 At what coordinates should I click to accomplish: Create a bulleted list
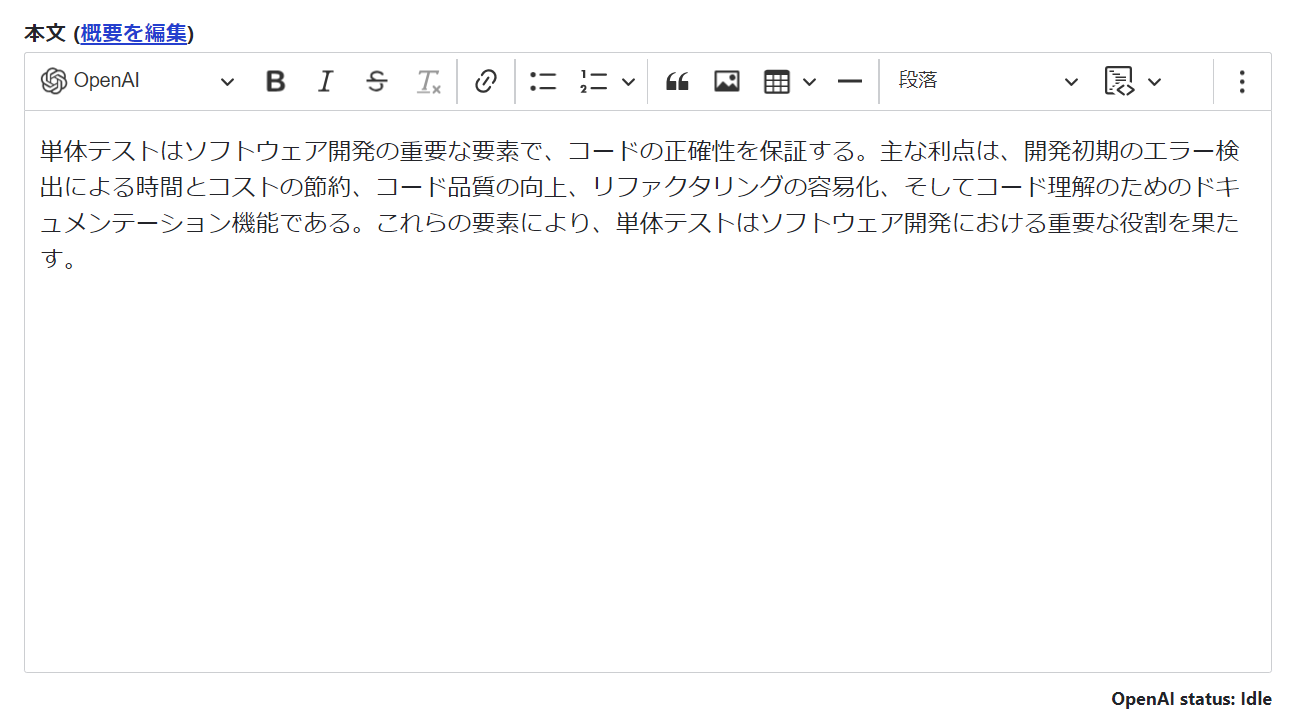tap(542, 81)
